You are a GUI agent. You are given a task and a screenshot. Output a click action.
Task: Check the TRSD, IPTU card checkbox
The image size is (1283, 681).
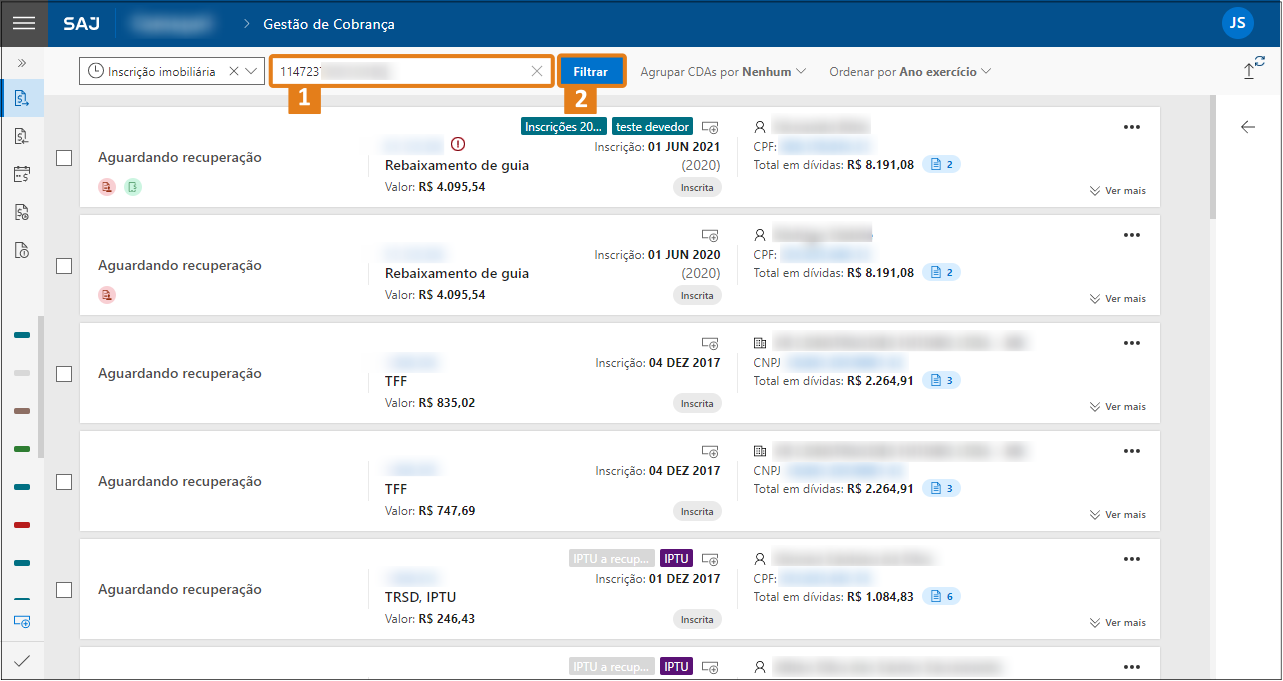click(64, 590)
